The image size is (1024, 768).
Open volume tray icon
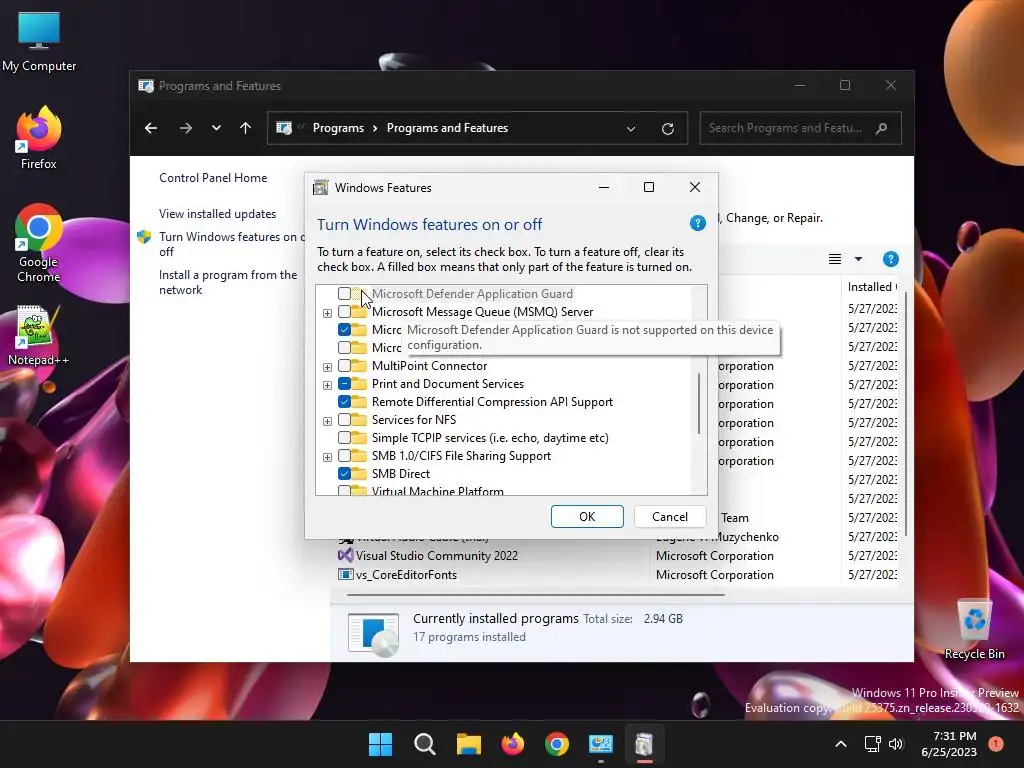coord(896,744)
